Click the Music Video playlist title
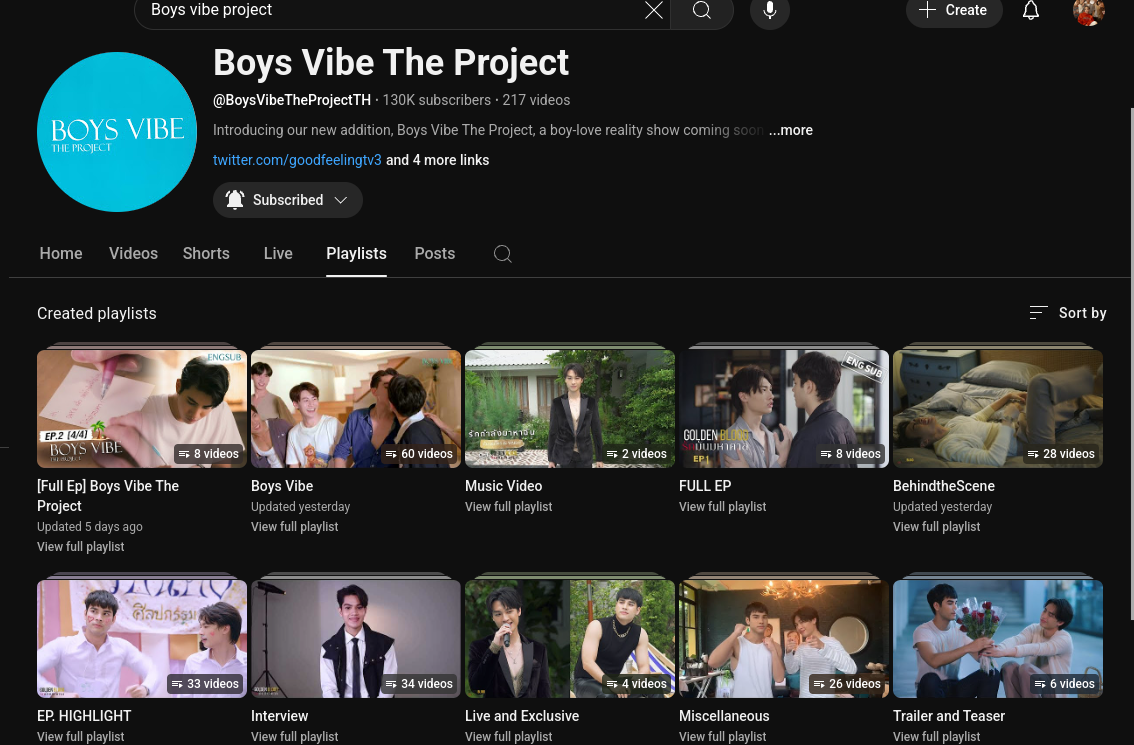 coord(503,486)
